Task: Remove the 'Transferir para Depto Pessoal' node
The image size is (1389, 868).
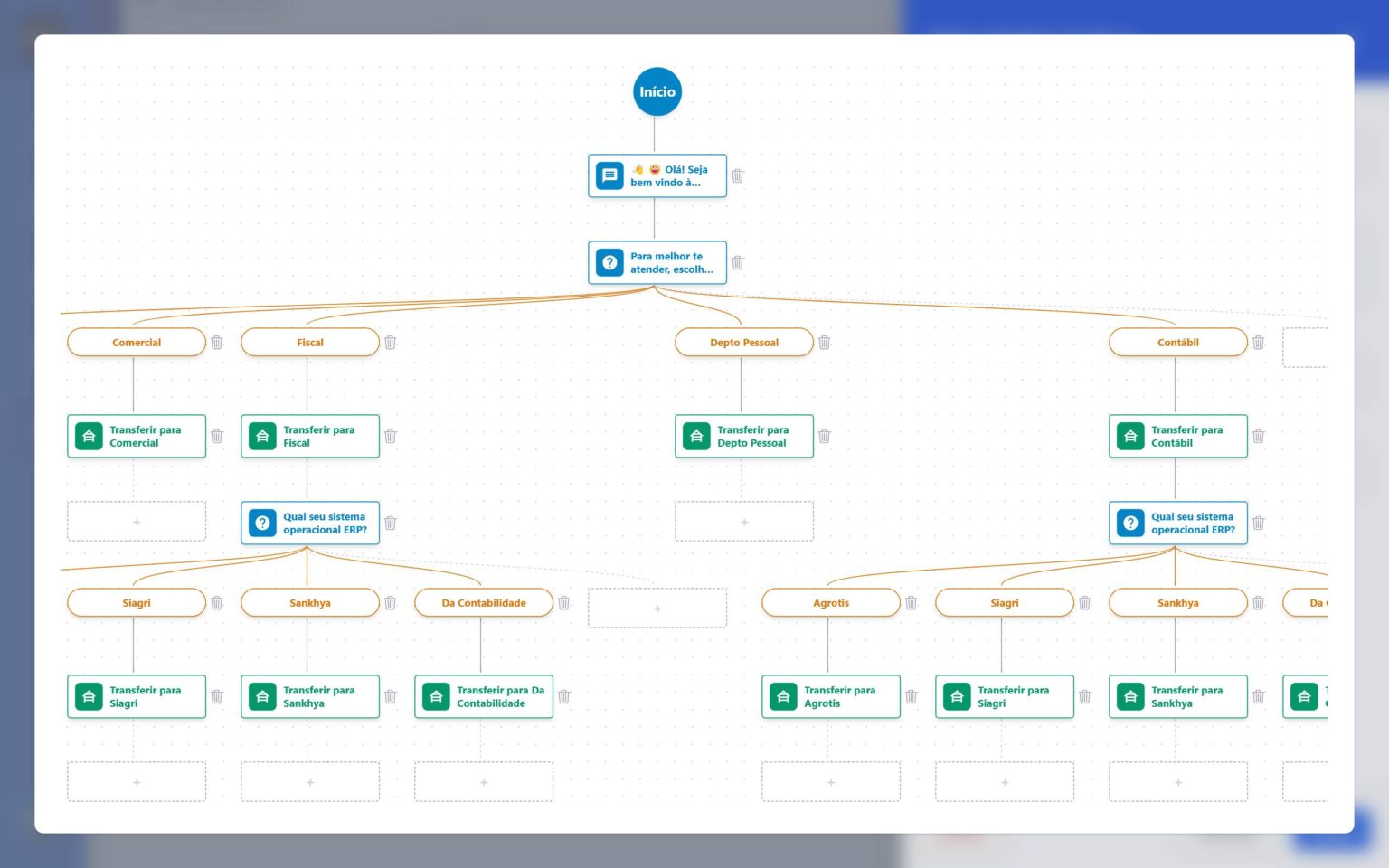Action: (825, 436)
